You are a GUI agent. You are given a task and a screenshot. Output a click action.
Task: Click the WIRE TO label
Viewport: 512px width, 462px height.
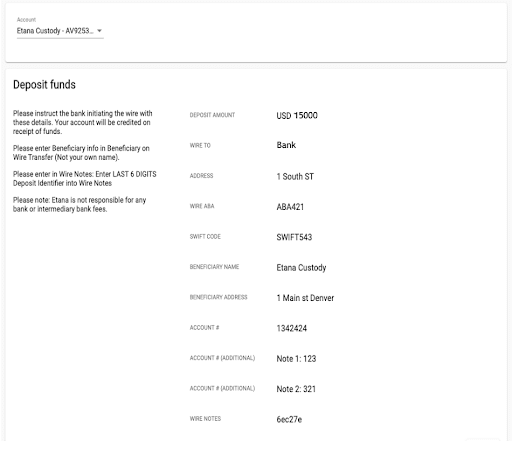[x=200, y=145]
